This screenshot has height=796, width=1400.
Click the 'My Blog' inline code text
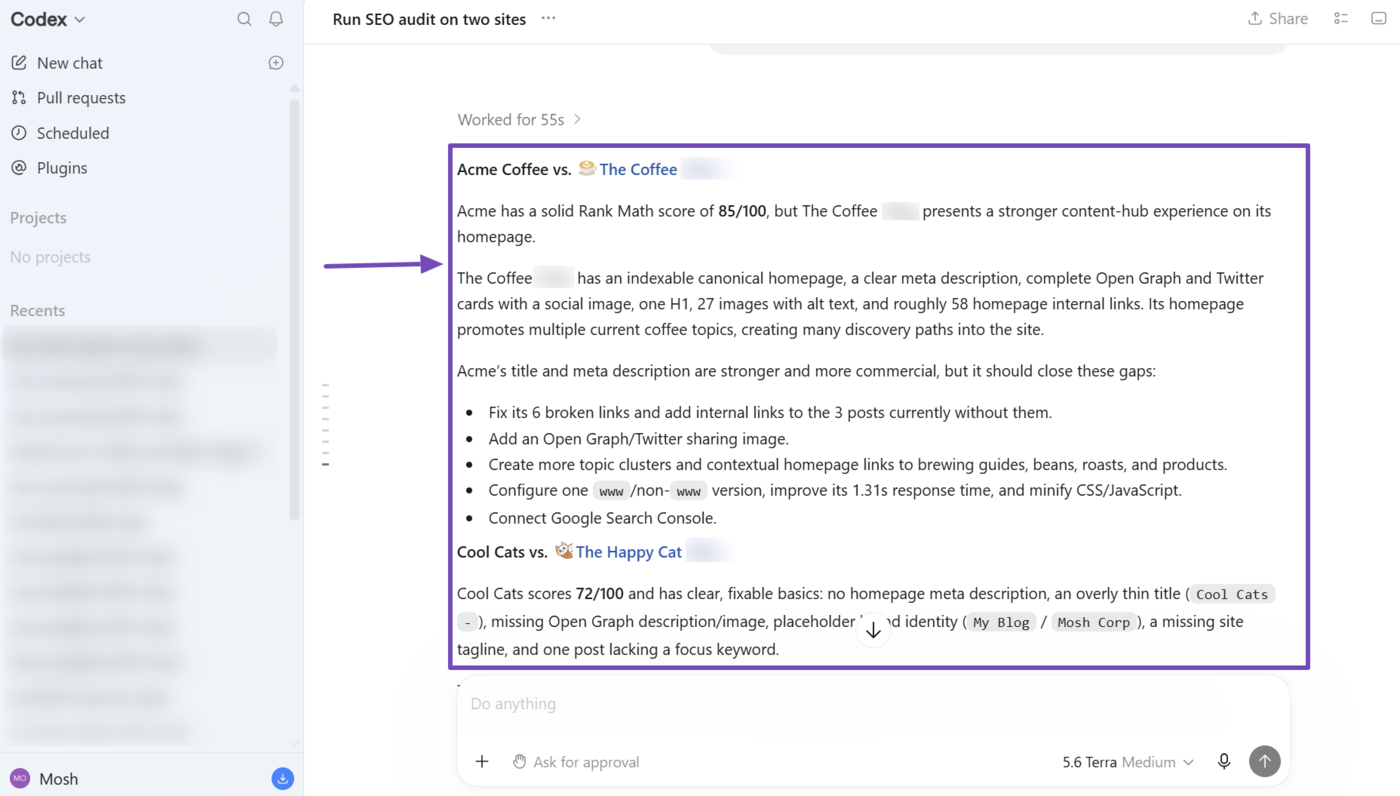pos(1001,622)
